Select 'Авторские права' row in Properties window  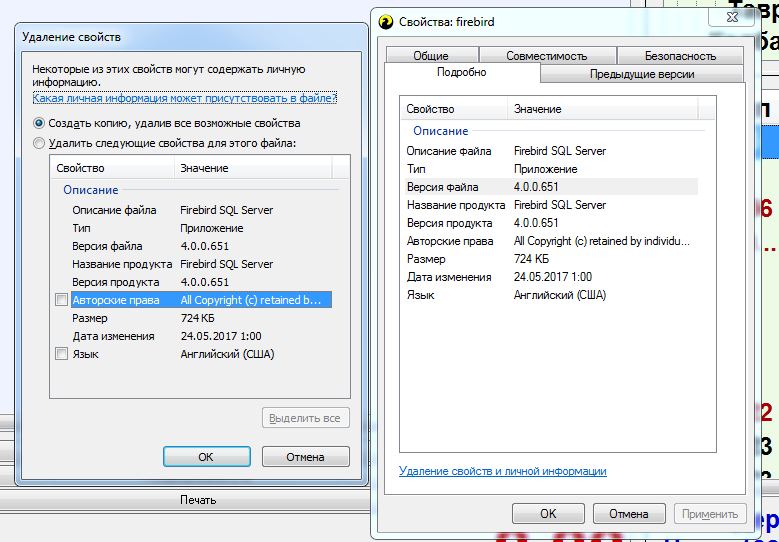coord(551,241)
